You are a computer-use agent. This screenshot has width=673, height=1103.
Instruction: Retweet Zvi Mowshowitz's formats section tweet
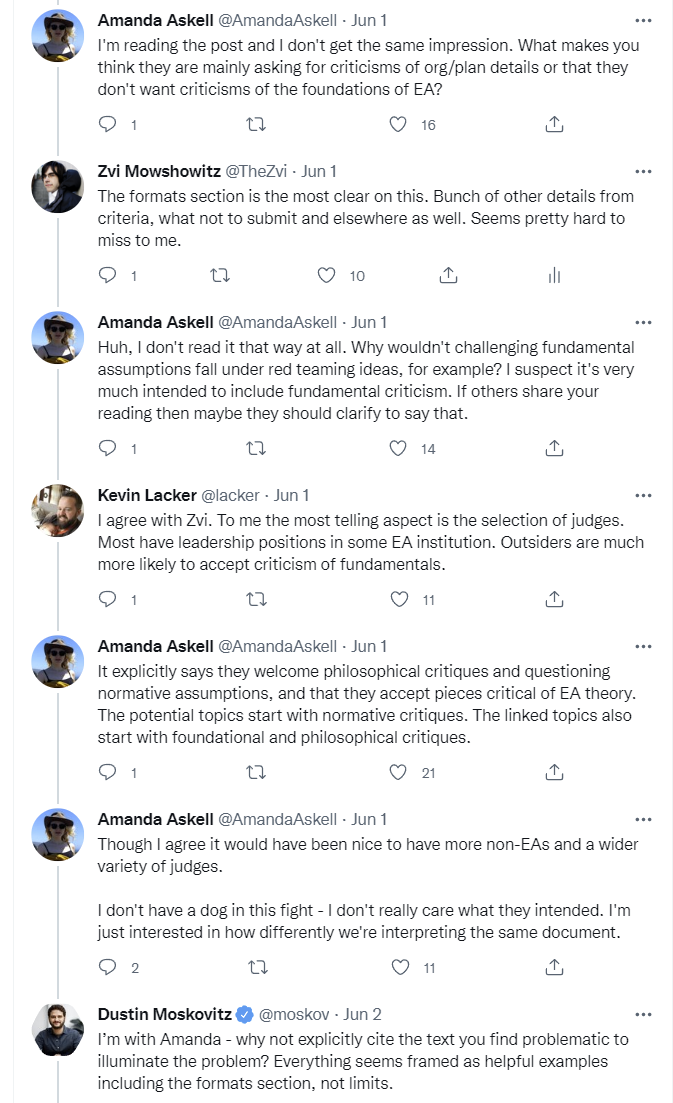point(219,275)
